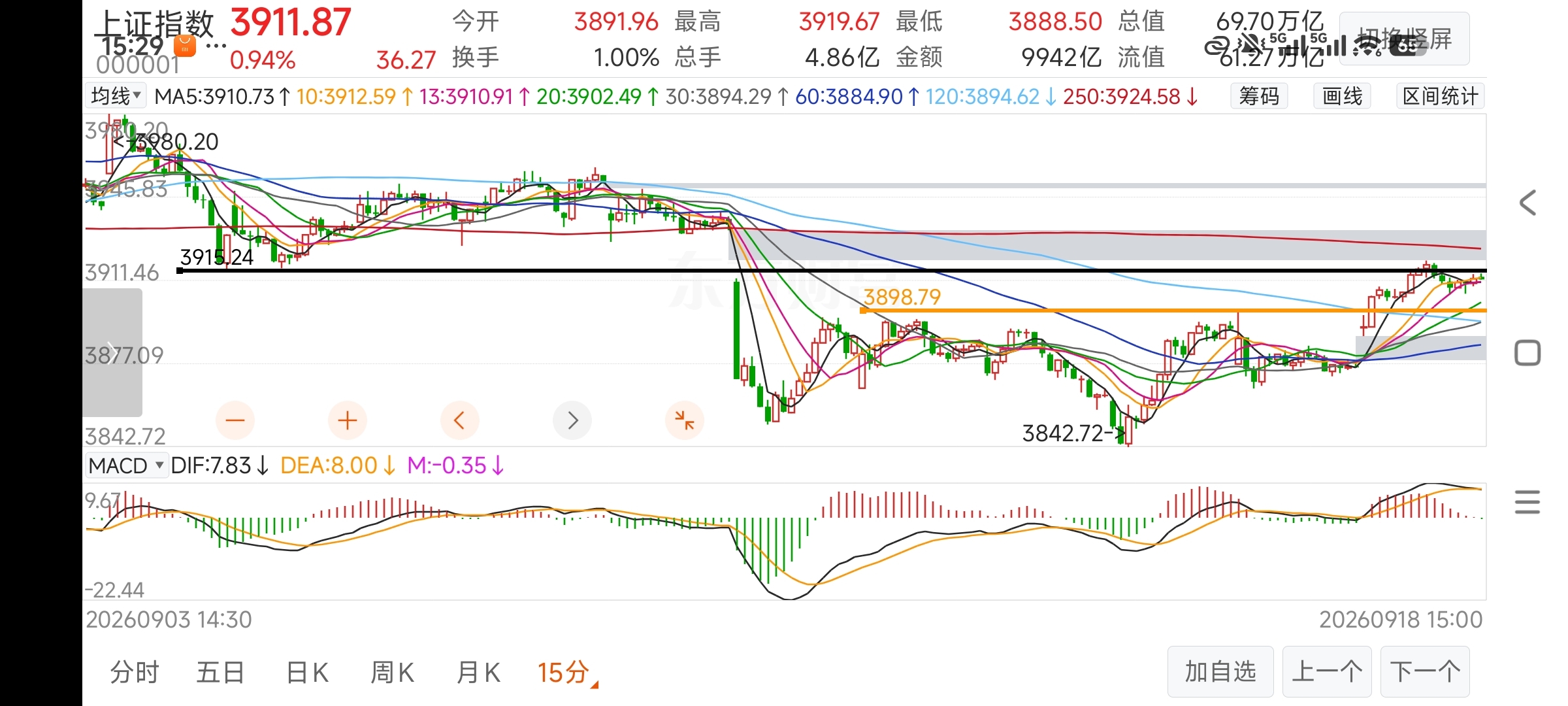This screenshot has height=706, width=1568.
Task: Switch to the 分时 tab
Action: [135, 672]
